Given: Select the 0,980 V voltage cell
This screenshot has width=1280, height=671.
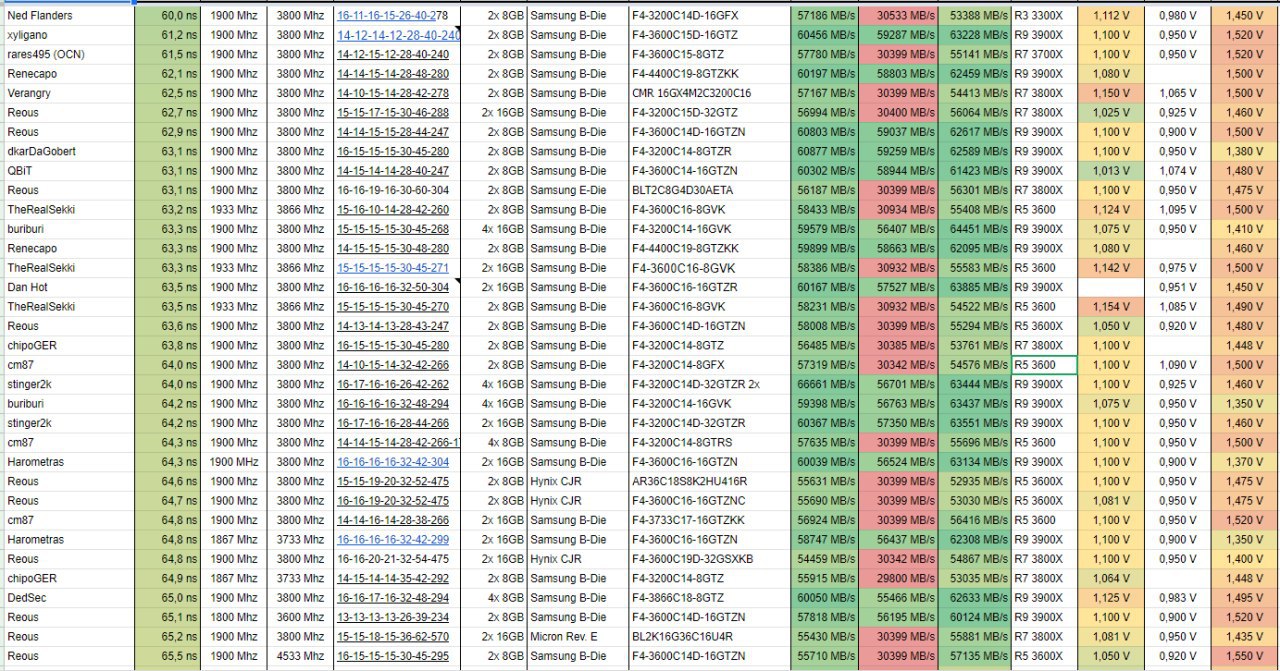Looking at the screenshot, I should pyautogui.click(x=1177, y=16).
